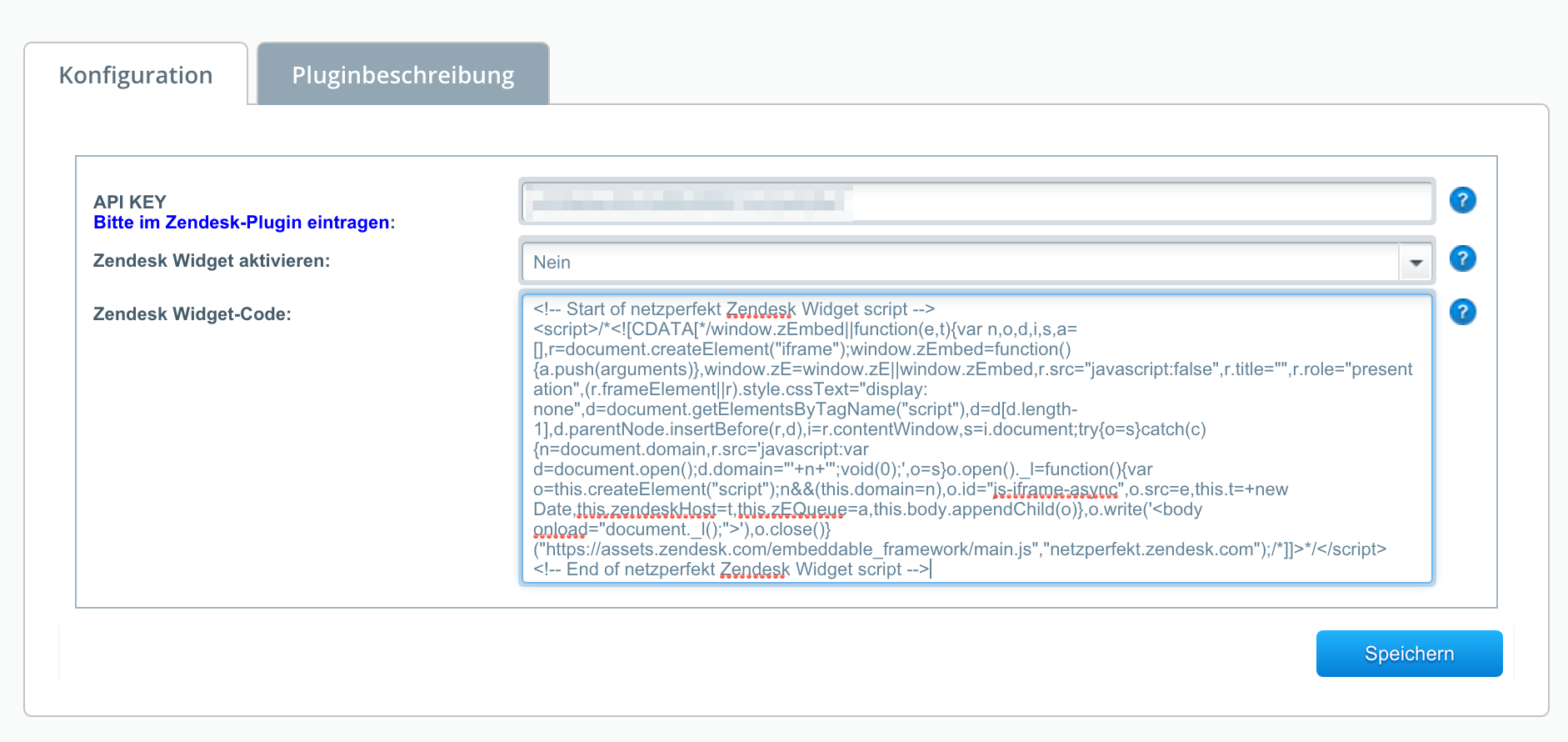Screen dimensions: 1568x742
Task: Expand the Zendesk Widget aktivieren dropdown arrow
Action: [1416, 263]
